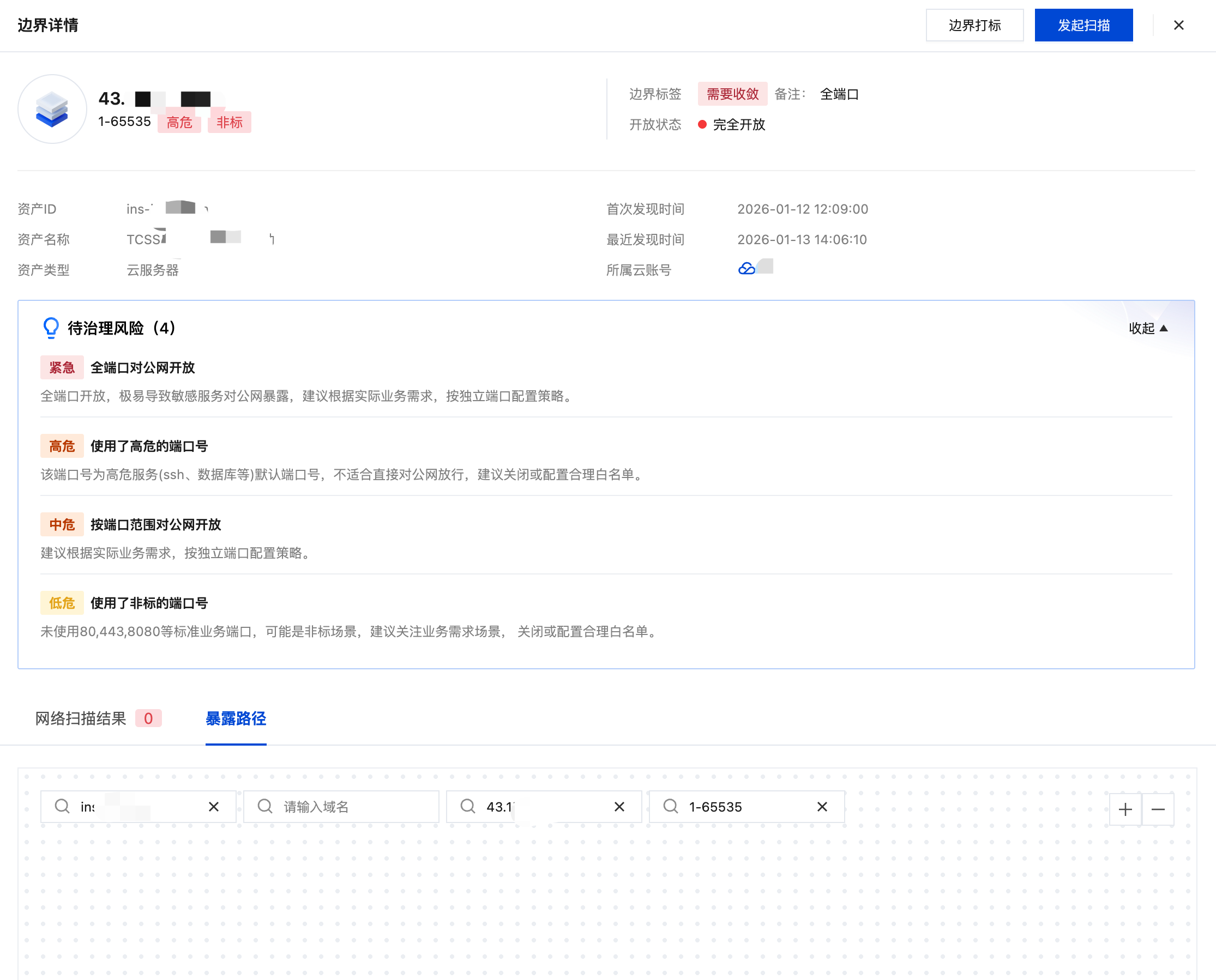The image size is (1216, 980).
Task: Collapse the pending risks panel
Action: [x=1148, y=328]
